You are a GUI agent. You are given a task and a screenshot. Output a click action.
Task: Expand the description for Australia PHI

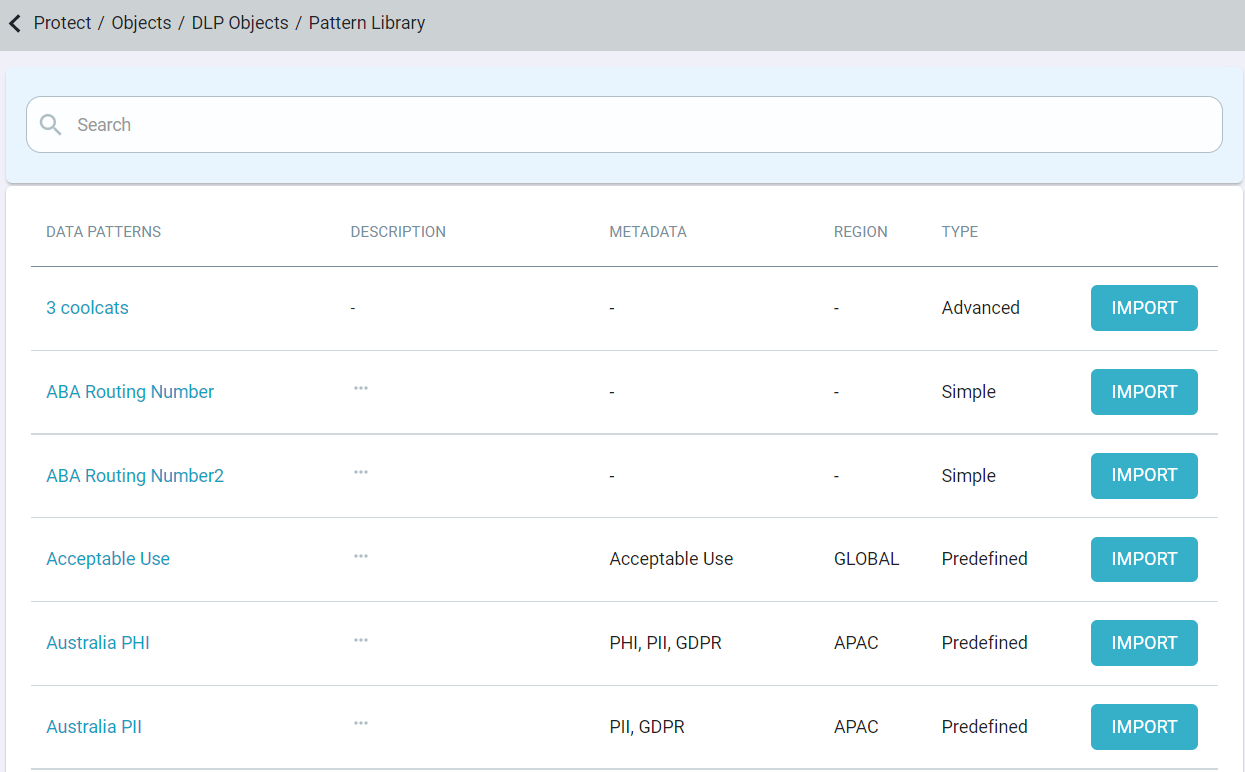coord(361,642)
